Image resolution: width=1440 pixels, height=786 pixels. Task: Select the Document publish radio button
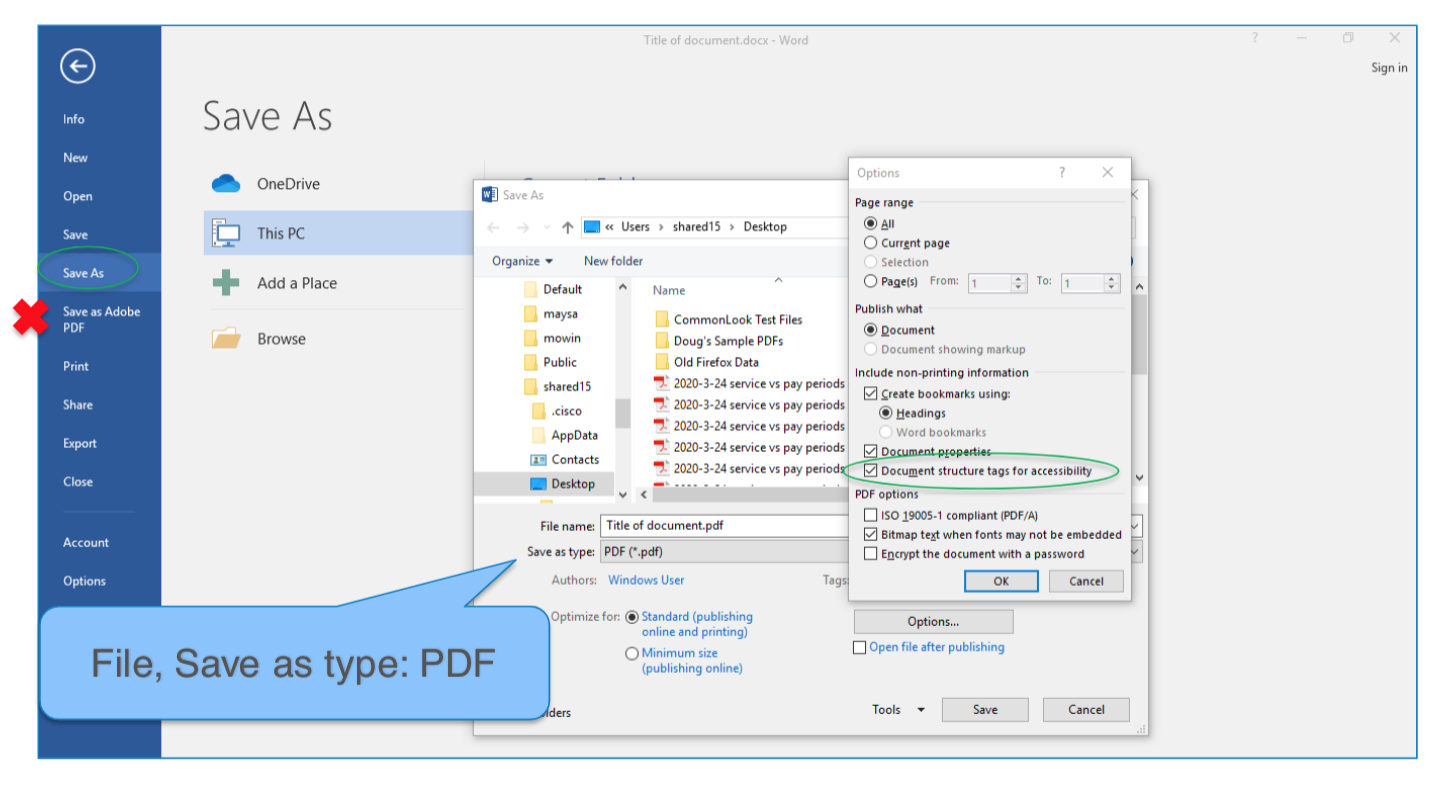click(x=871, y=330)
